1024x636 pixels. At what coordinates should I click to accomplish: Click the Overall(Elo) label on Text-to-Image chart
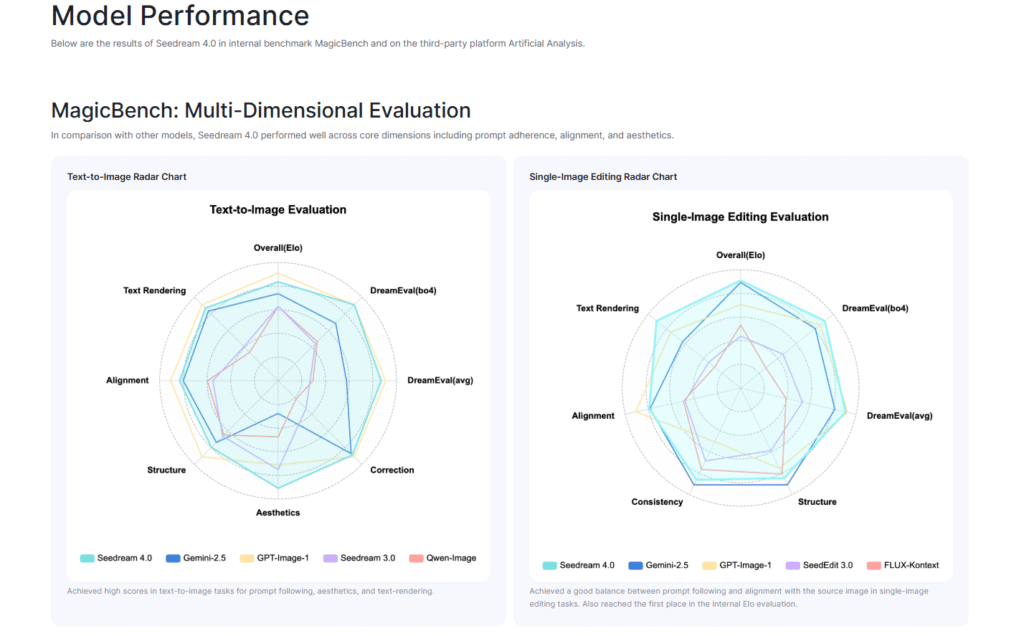tap(278, 248)
